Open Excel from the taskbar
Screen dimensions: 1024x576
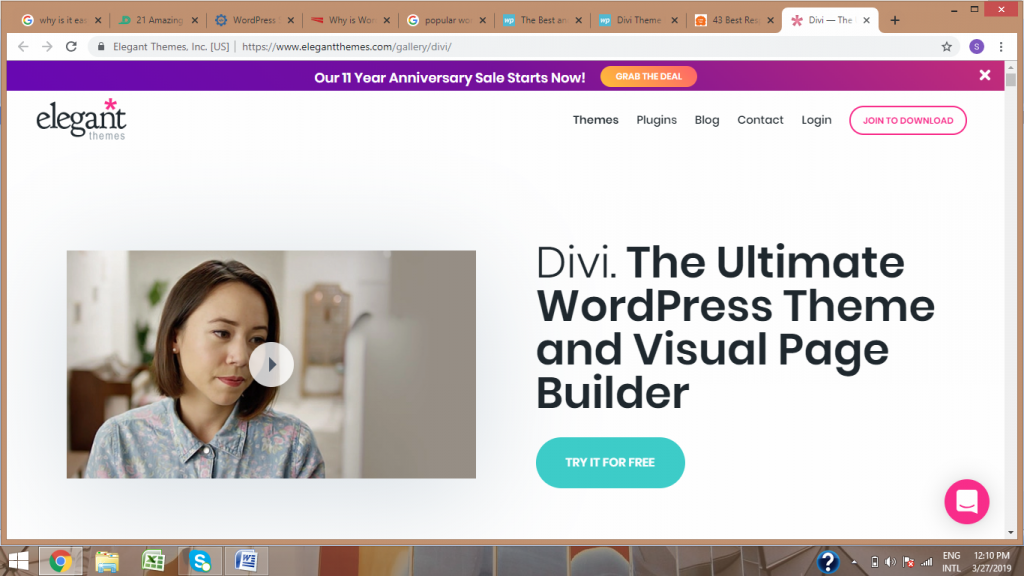153,561
